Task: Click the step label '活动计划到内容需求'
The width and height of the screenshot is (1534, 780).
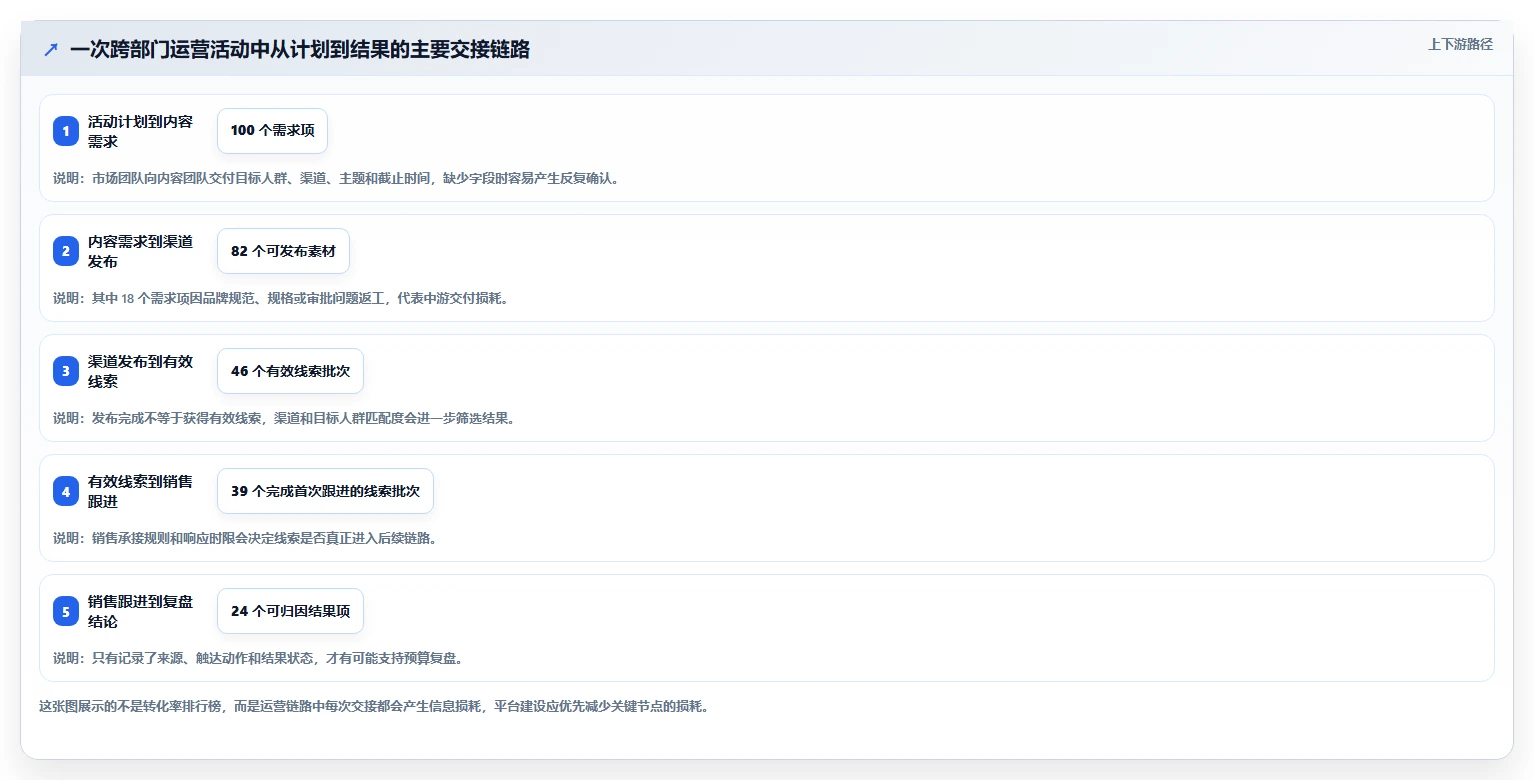Action: pos(141,131)
